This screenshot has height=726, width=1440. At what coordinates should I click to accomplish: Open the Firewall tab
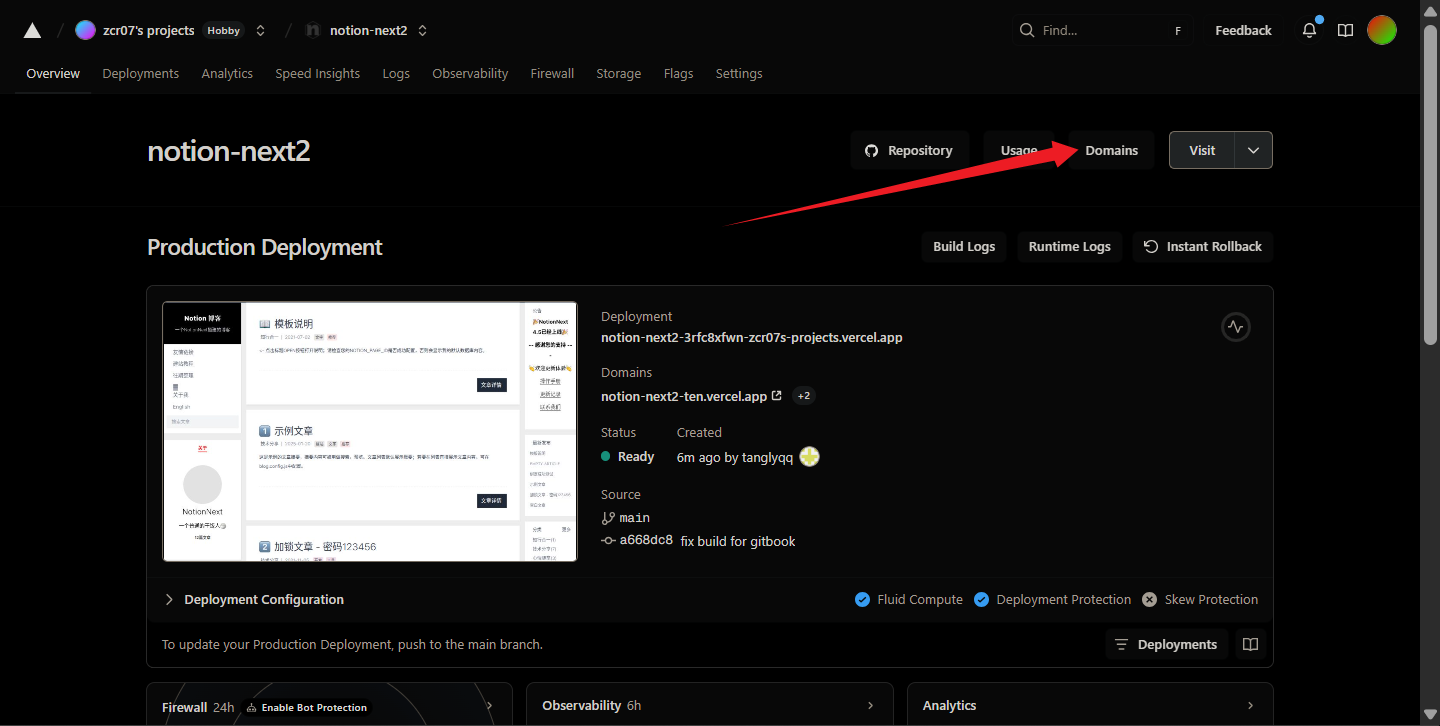[x=552, y=73]
